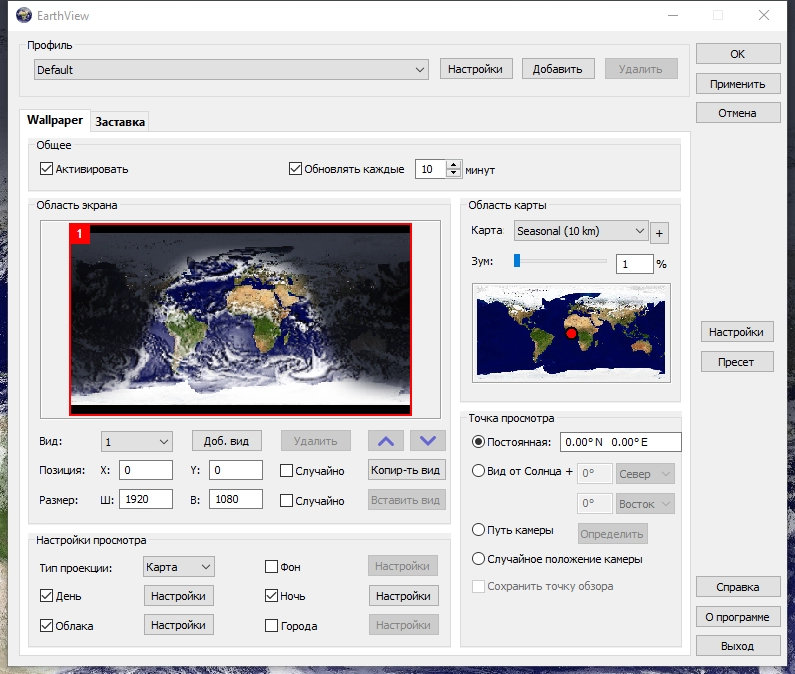The image size is (795, 674).
Task: Click the red dot on the world map
Action: 571,333
